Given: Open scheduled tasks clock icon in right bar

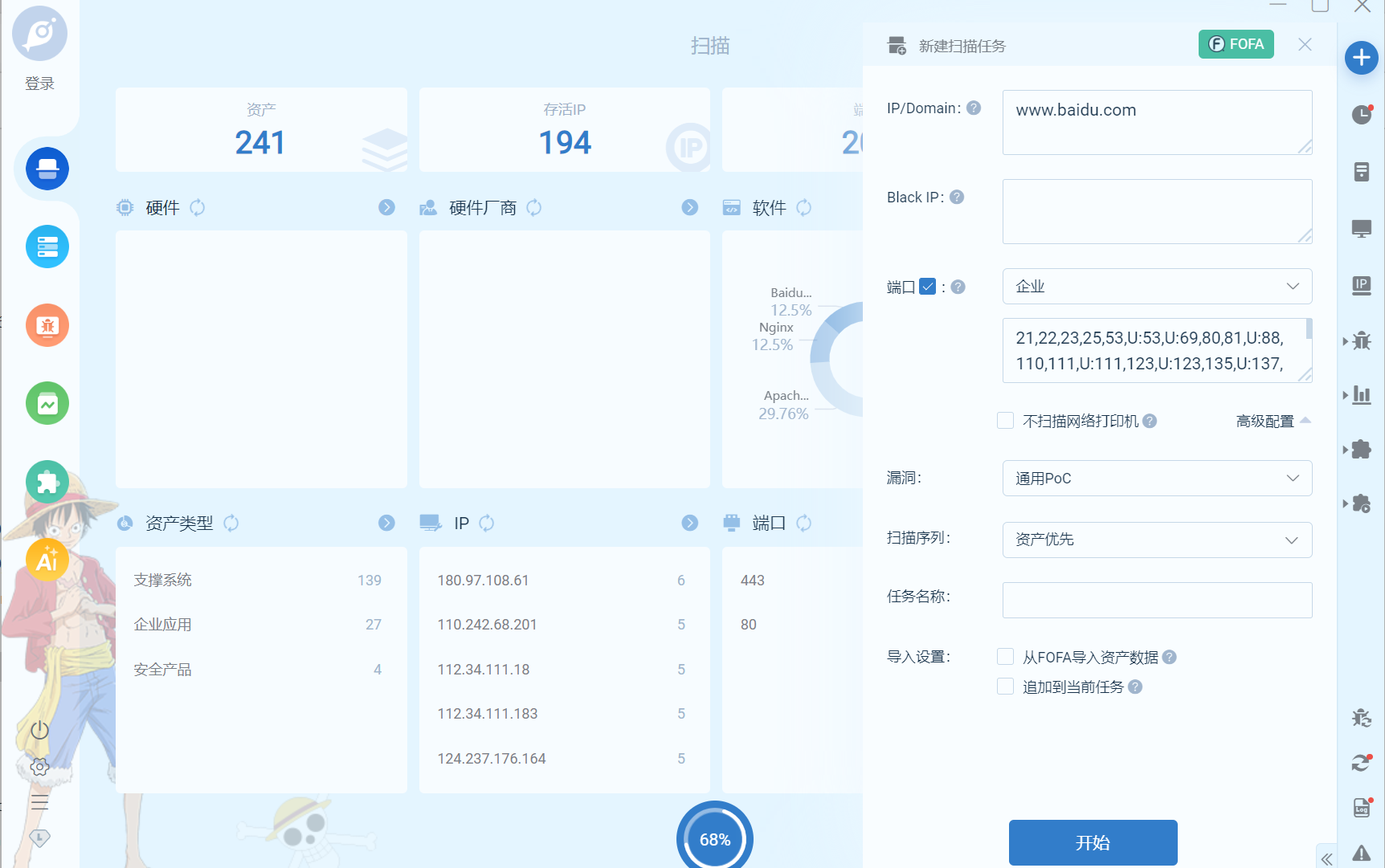Looking at the screenshot, I should point(1362,115).
